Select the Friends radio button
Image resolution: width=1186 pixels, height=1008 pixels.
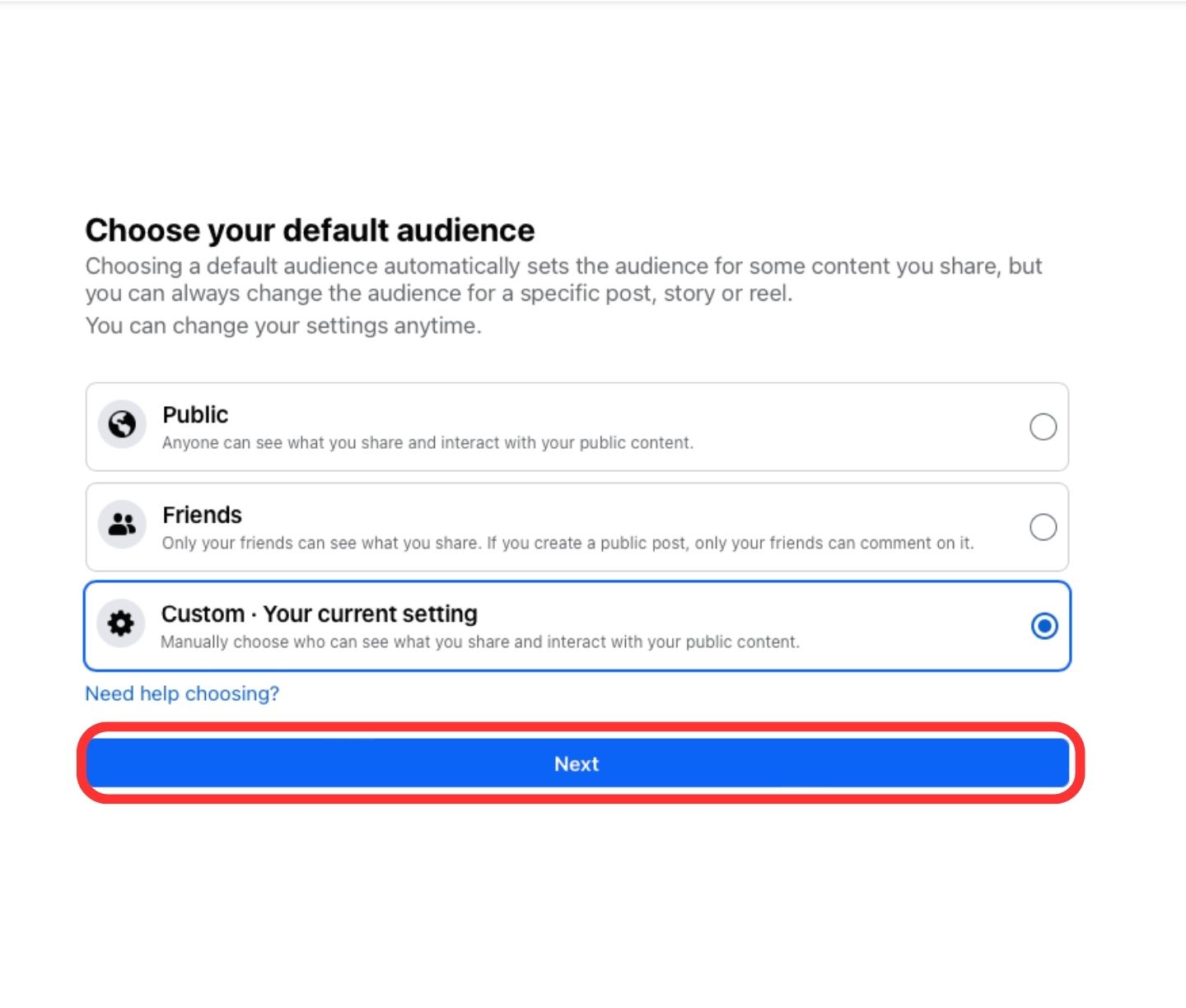click(x=1043, y=527)
